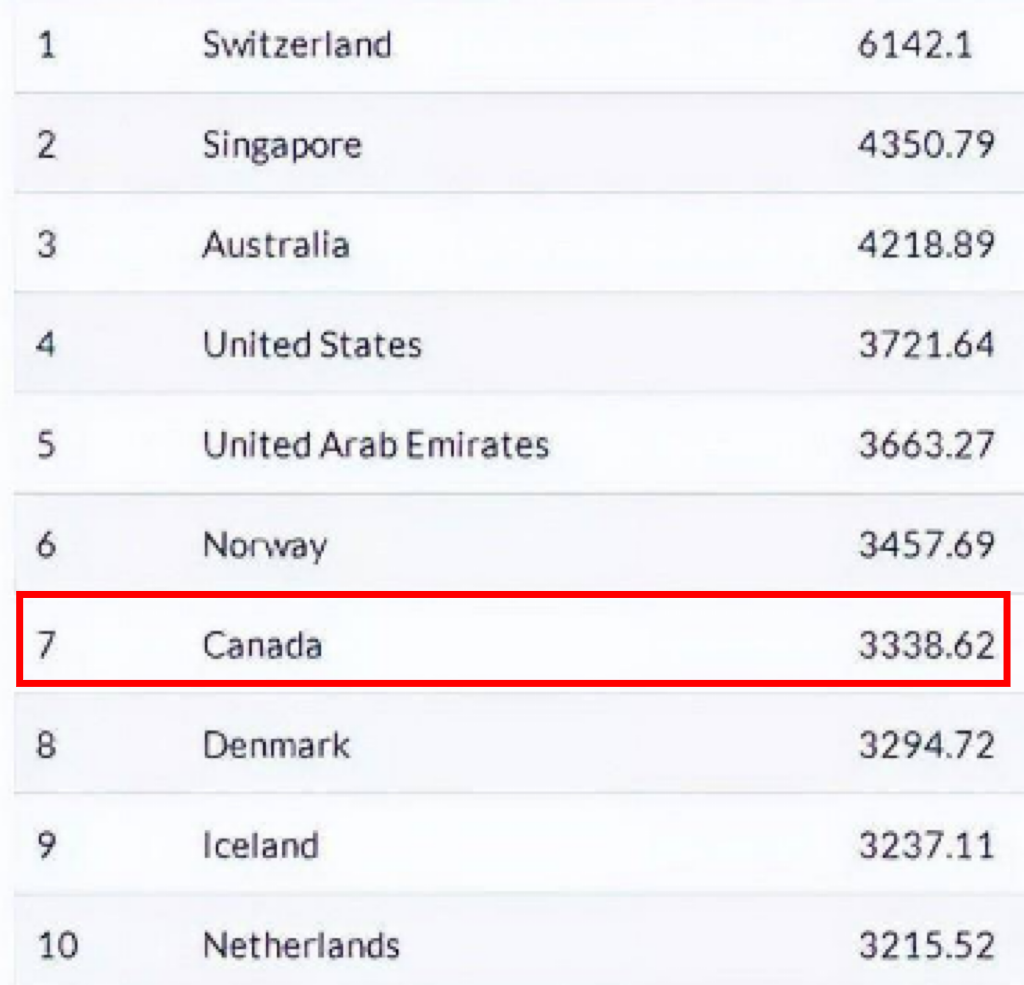Viewport: 1024px width, 985px height.
Task: Select Denmark's value 3294.72
Action: pos(927,745)
